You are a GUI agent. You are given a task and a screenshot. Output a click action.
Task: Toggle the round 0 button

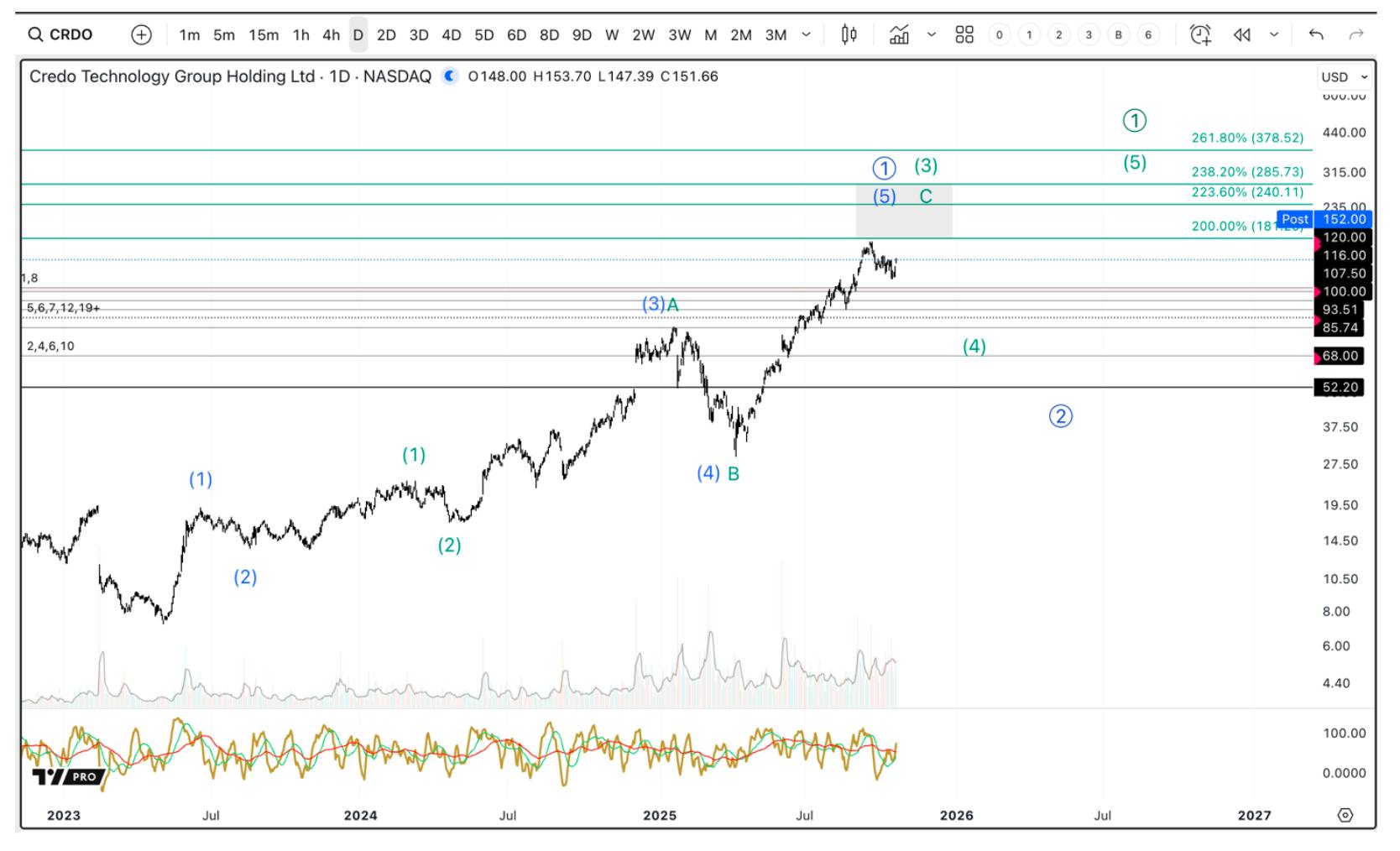pos(999,34)
